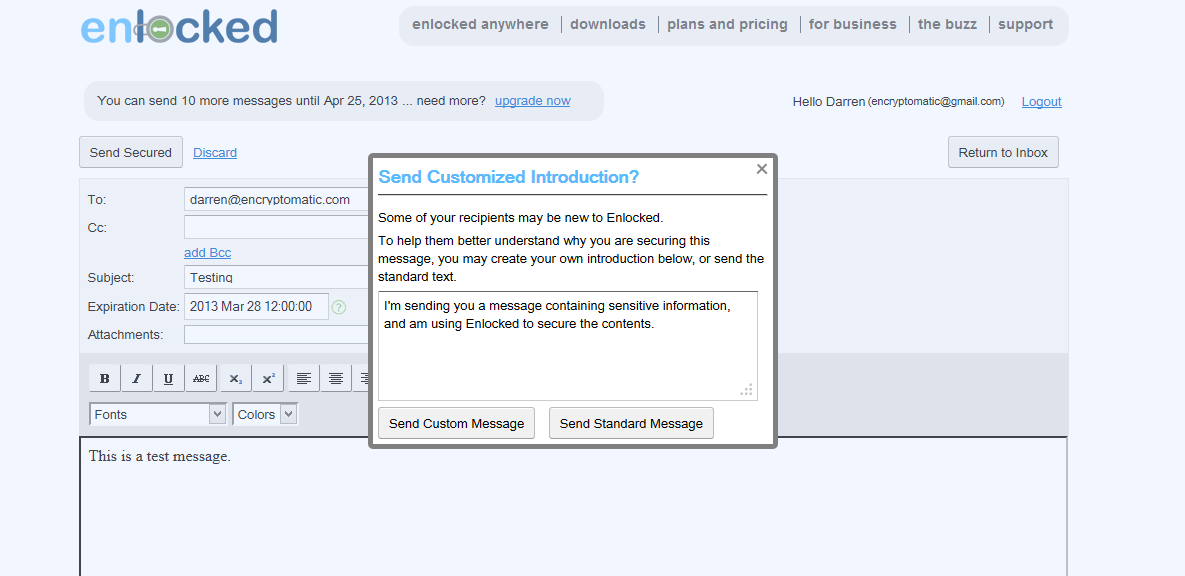The image size is (1185, 576).
Task: Grab the introduction textarea resize handle
Action: pos(747,390)
